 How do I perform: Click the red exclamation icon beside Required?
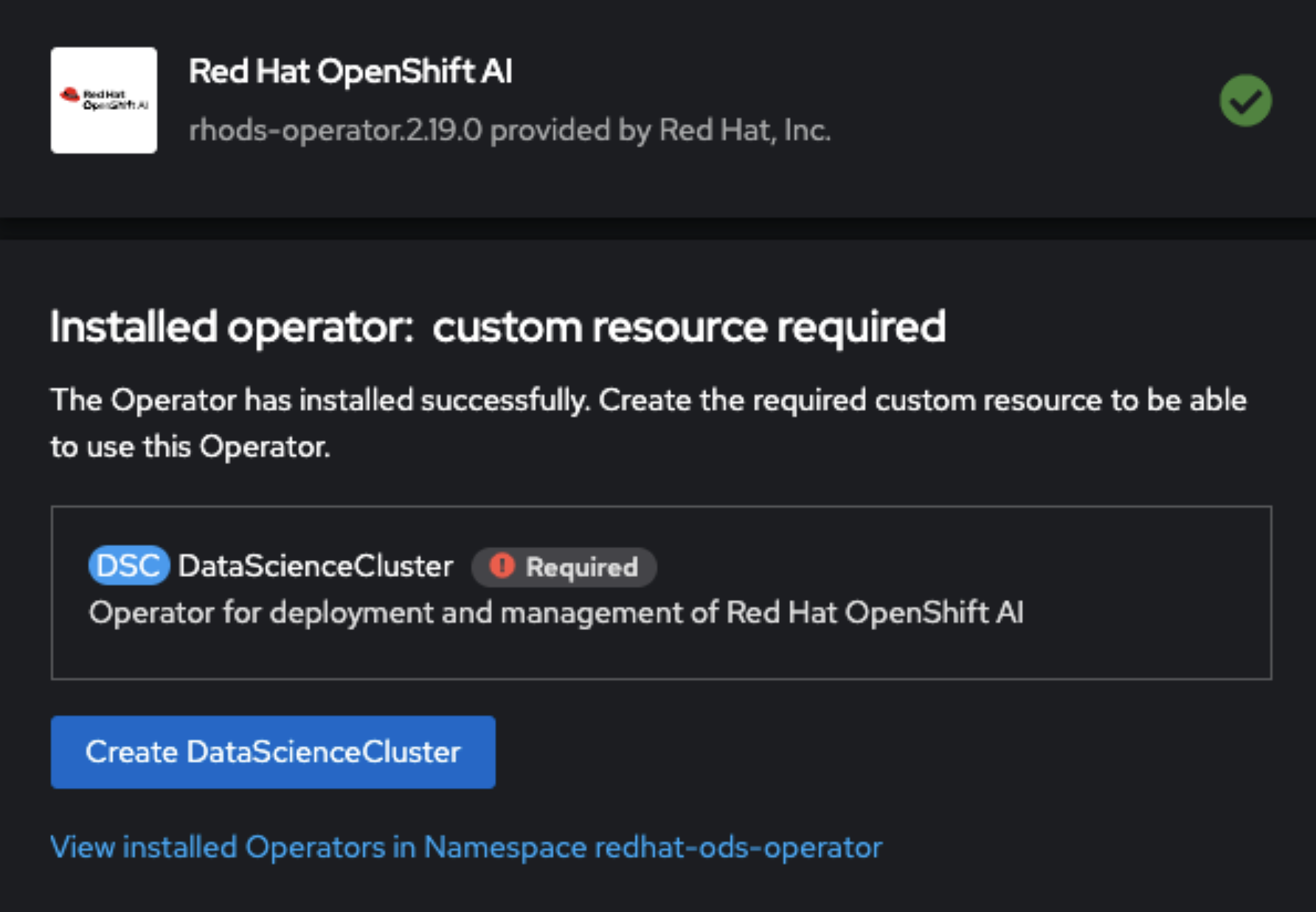[502, 566]
